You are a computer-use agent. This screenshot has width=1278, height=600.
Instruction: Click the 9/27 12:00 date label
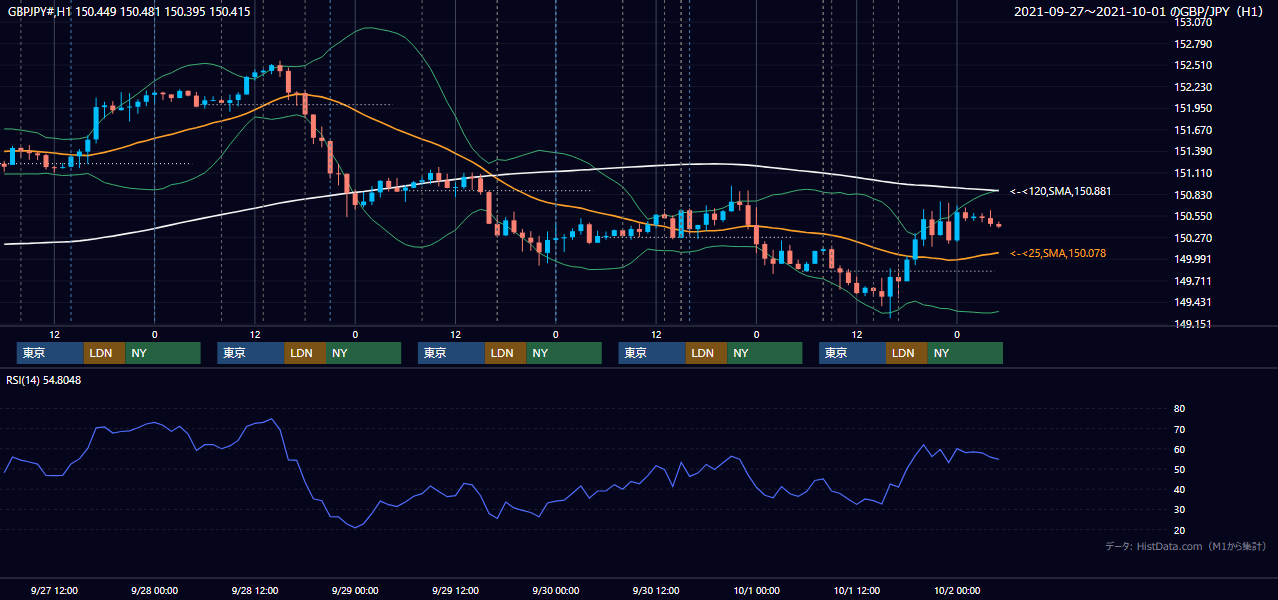coord(55,590)
